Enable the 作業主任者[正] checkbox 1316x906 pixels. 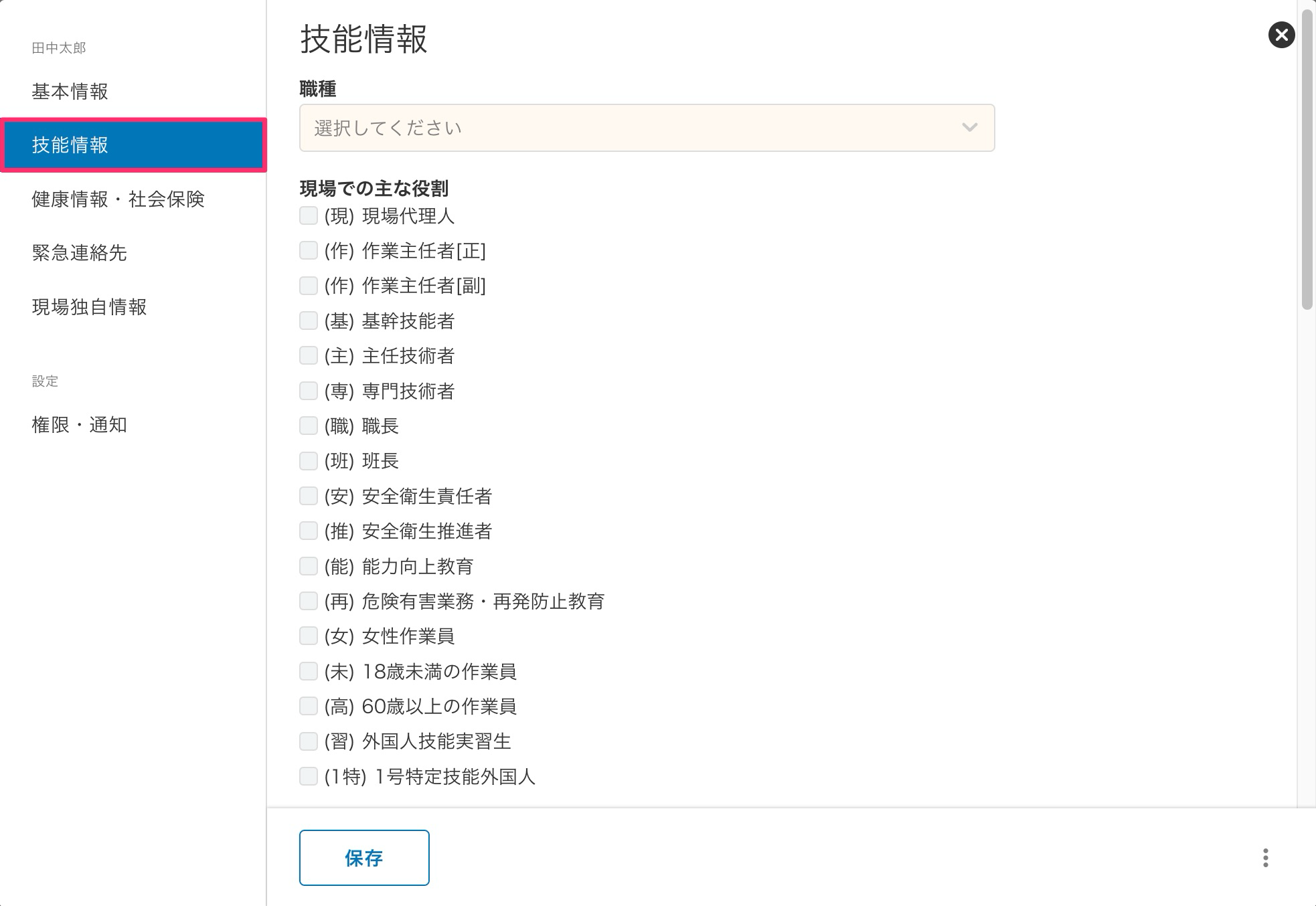[x=309, y=250]
